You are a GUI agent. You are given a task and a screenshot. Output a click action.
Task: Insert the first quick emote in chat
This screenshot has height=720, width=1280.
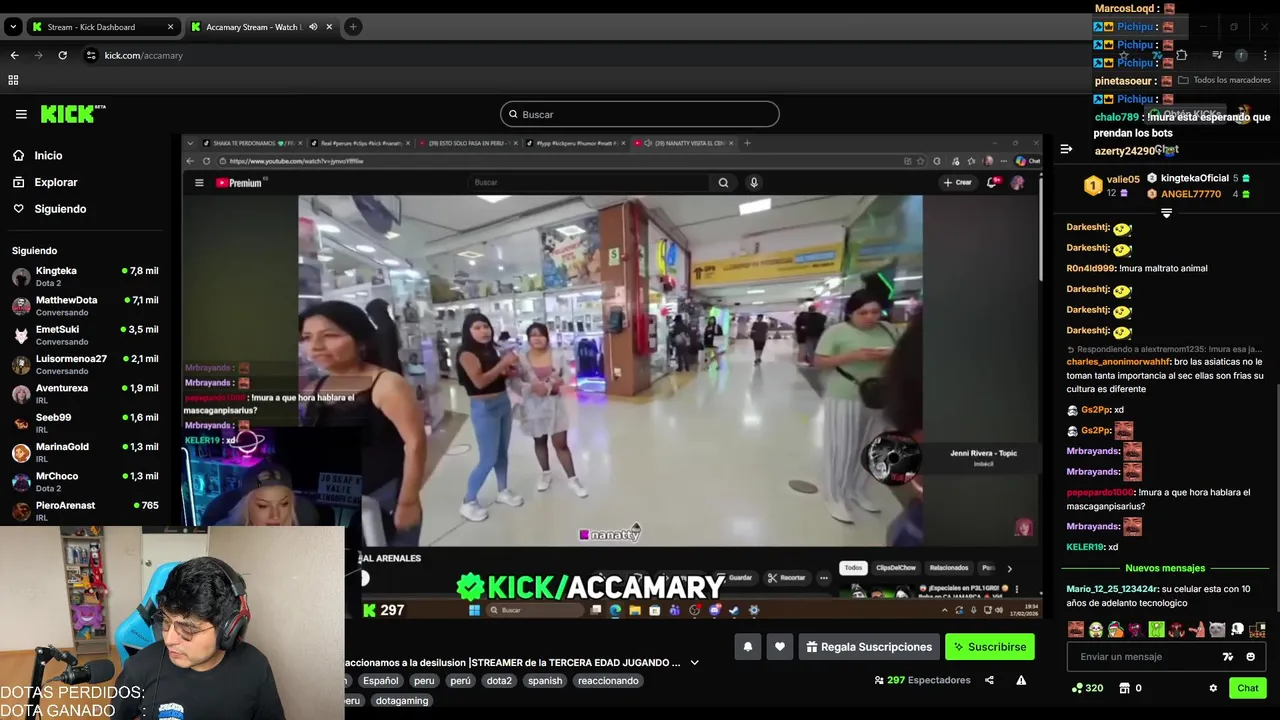[x=1075, y=630]
